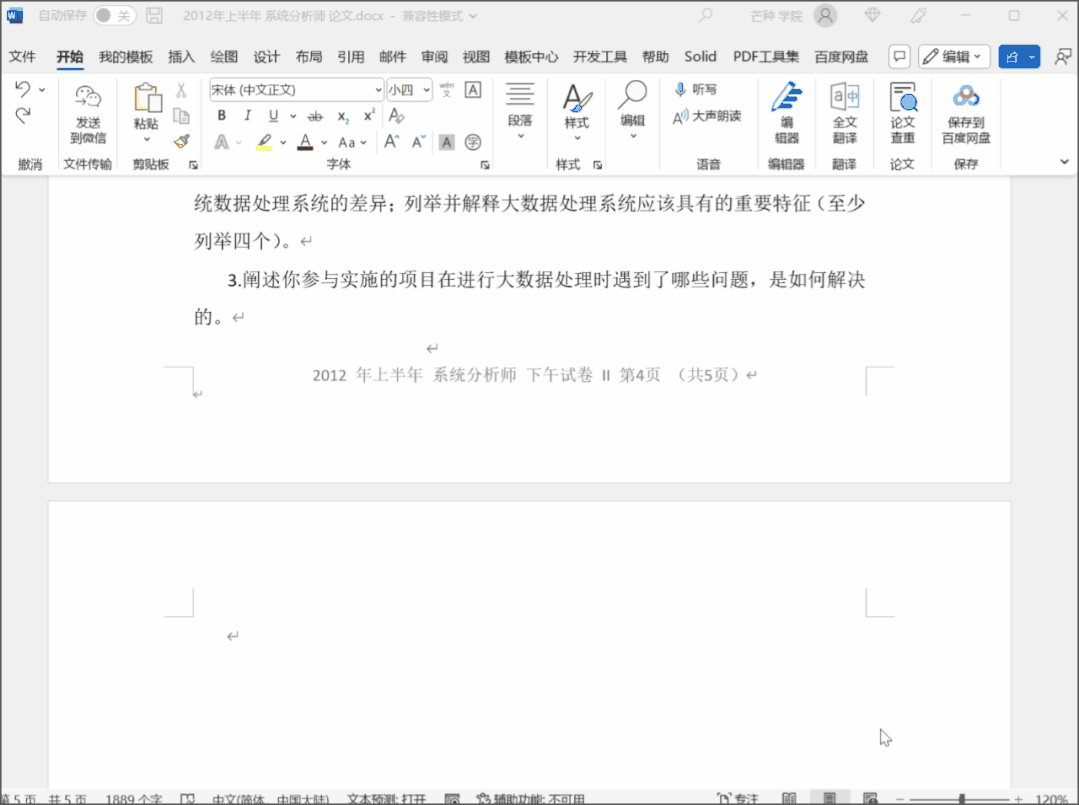
Task: Click the paper plagiarism check (论文查重) icon
Action: coord(902,98)
